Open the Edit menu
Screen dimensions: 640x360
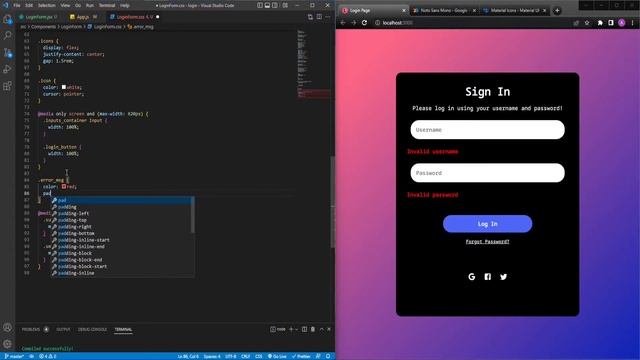29,5
